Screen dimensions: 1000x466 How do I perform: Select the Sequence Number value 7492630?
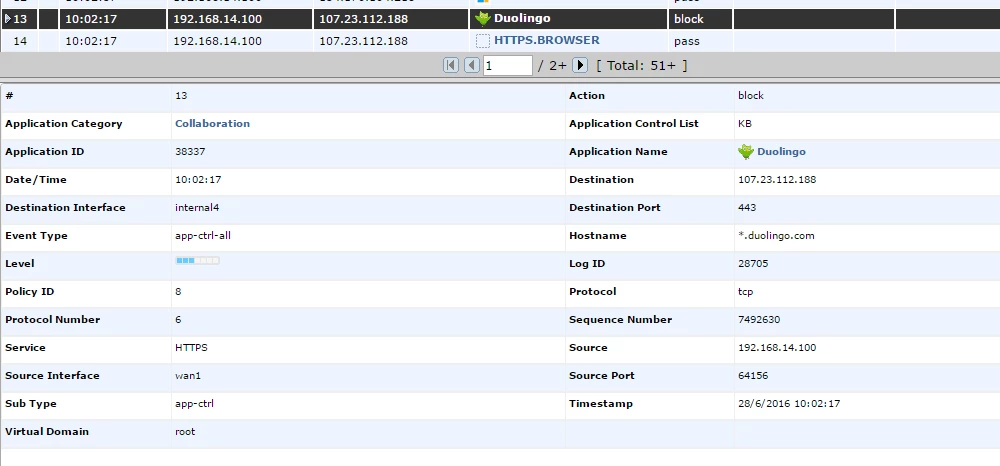click(x=759, y=320)
